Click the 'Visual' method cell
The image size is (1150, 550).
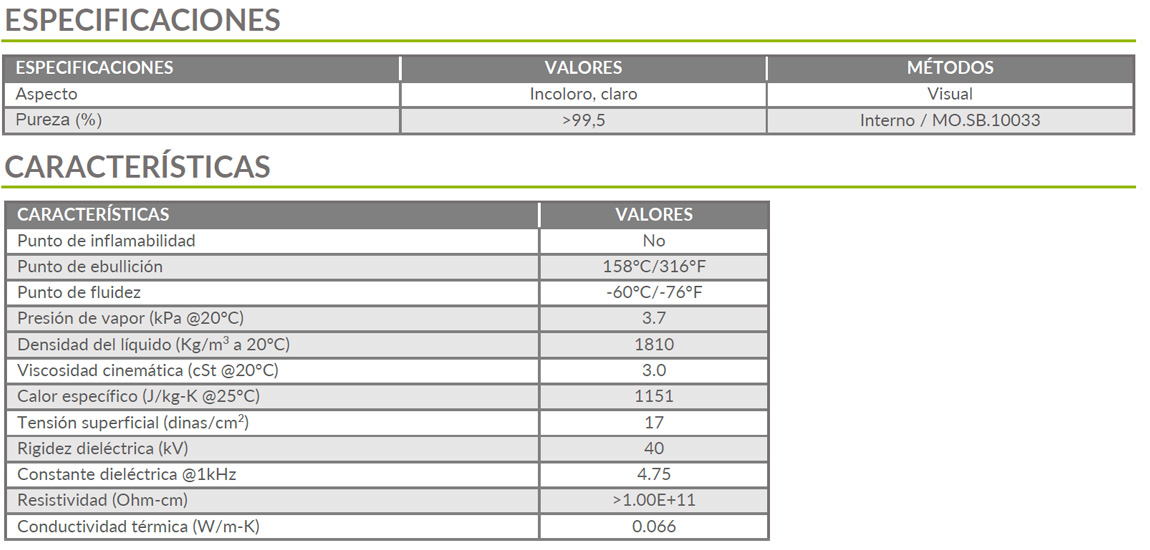tap(950, 94)
